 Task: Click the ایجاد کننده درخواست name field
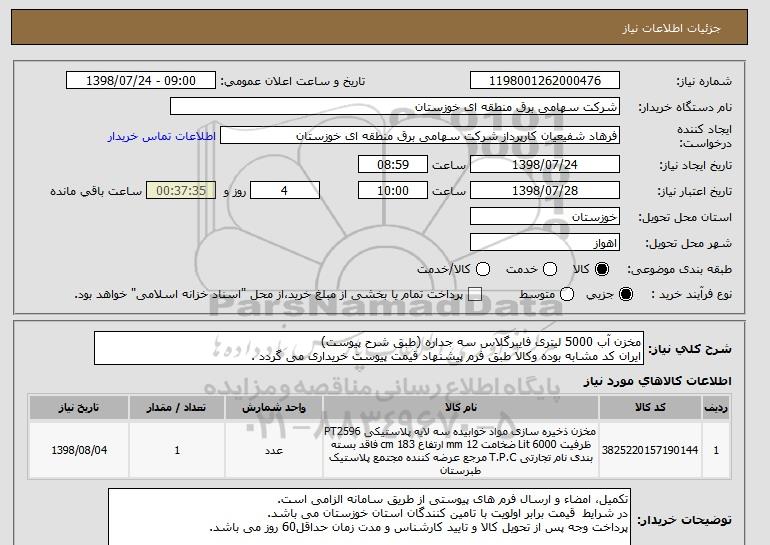tap(420, 134)
